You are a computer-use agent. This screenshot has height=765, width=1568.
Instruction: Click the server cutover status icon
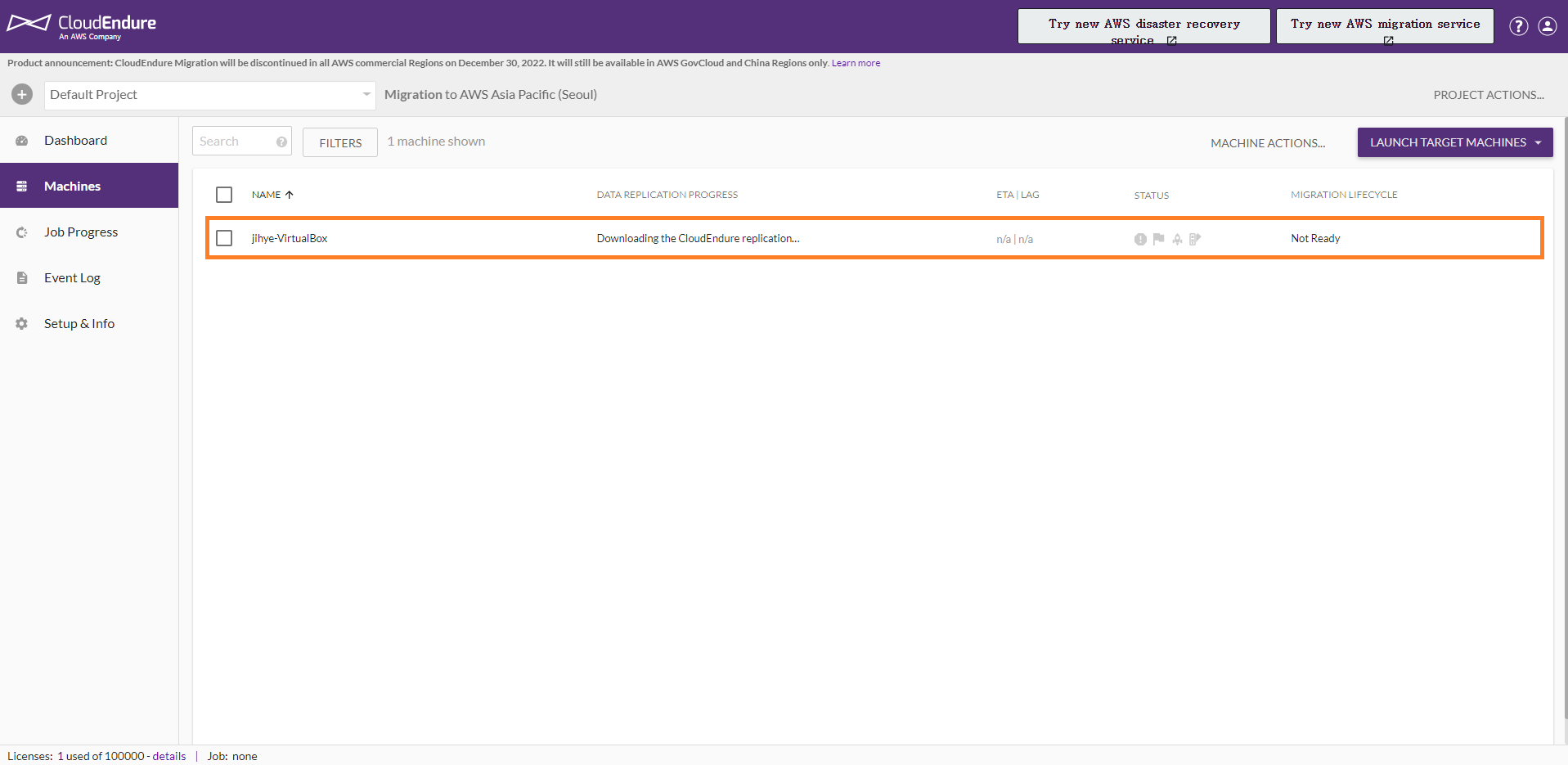point(1195,239)
